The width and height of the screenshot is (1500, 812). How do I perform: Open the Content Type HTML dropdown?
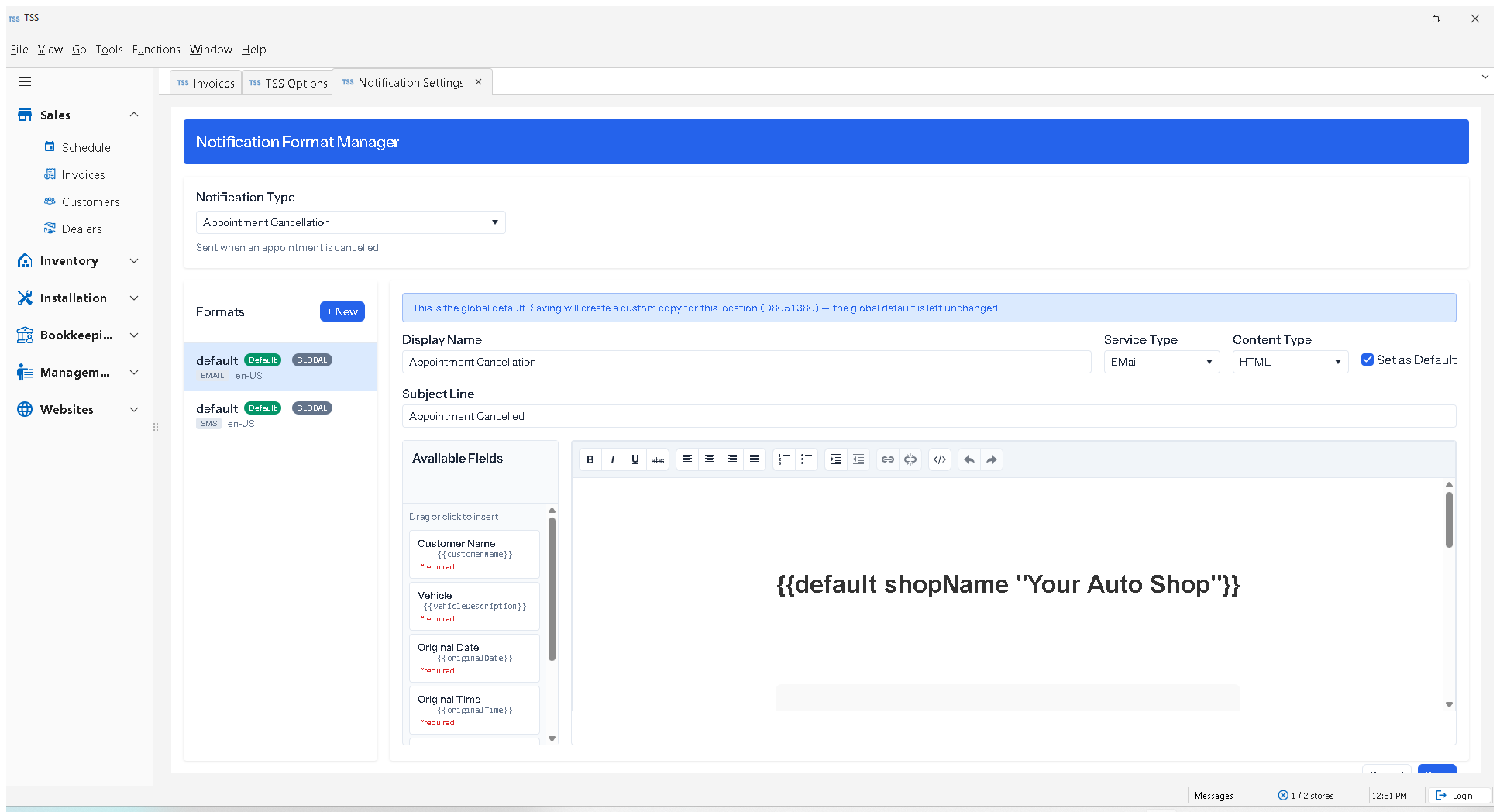(1290, 362)
